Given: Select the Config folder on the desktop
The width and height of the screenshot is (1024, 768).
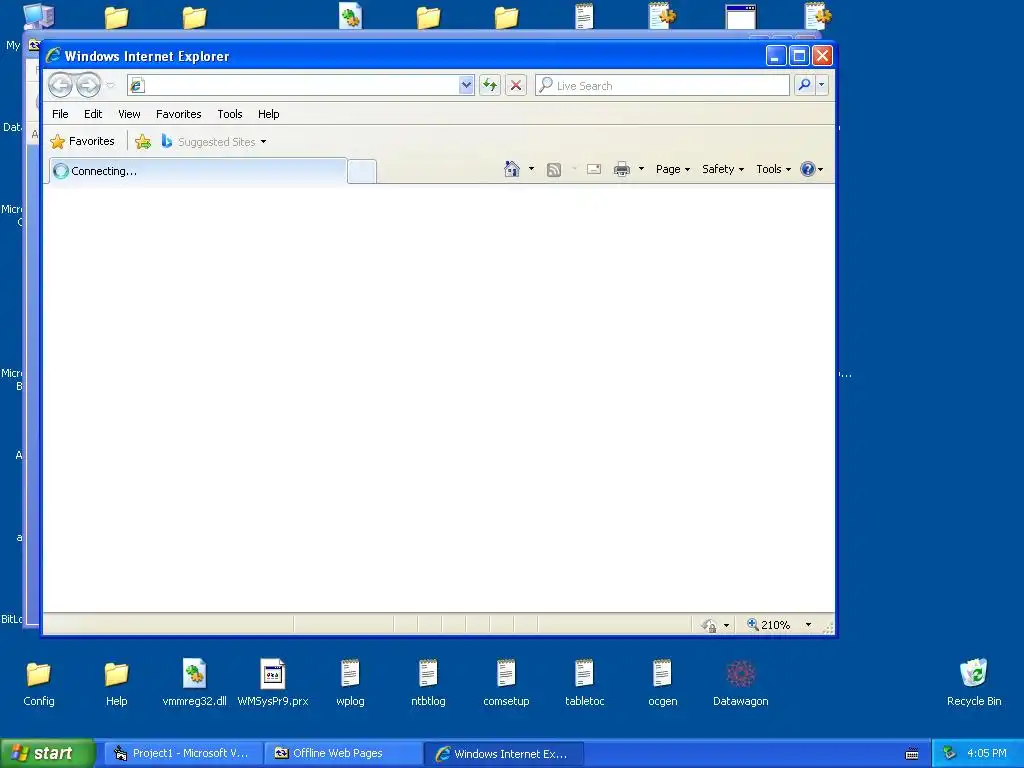Looking at the screenshot, I should 39,682.
